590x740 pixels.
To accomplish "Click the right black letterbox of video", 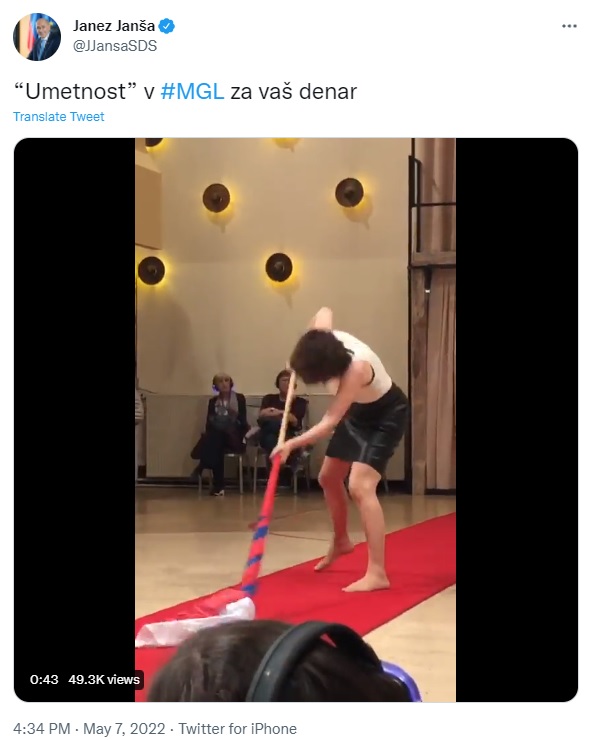I will pyautogui.click(x=516, y=420).
